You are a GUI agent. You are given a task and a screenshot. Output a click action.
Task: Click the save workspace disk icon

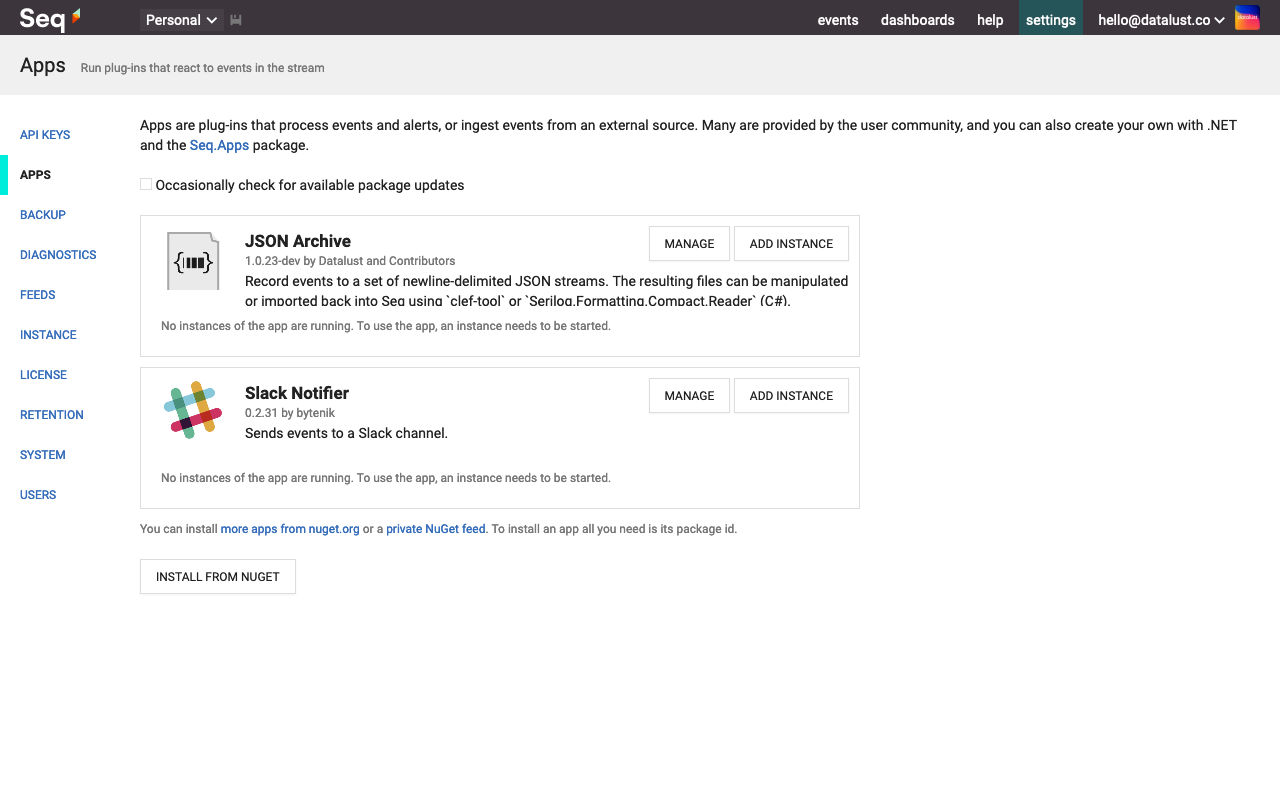pyautogui.click(x=236, y=20)
